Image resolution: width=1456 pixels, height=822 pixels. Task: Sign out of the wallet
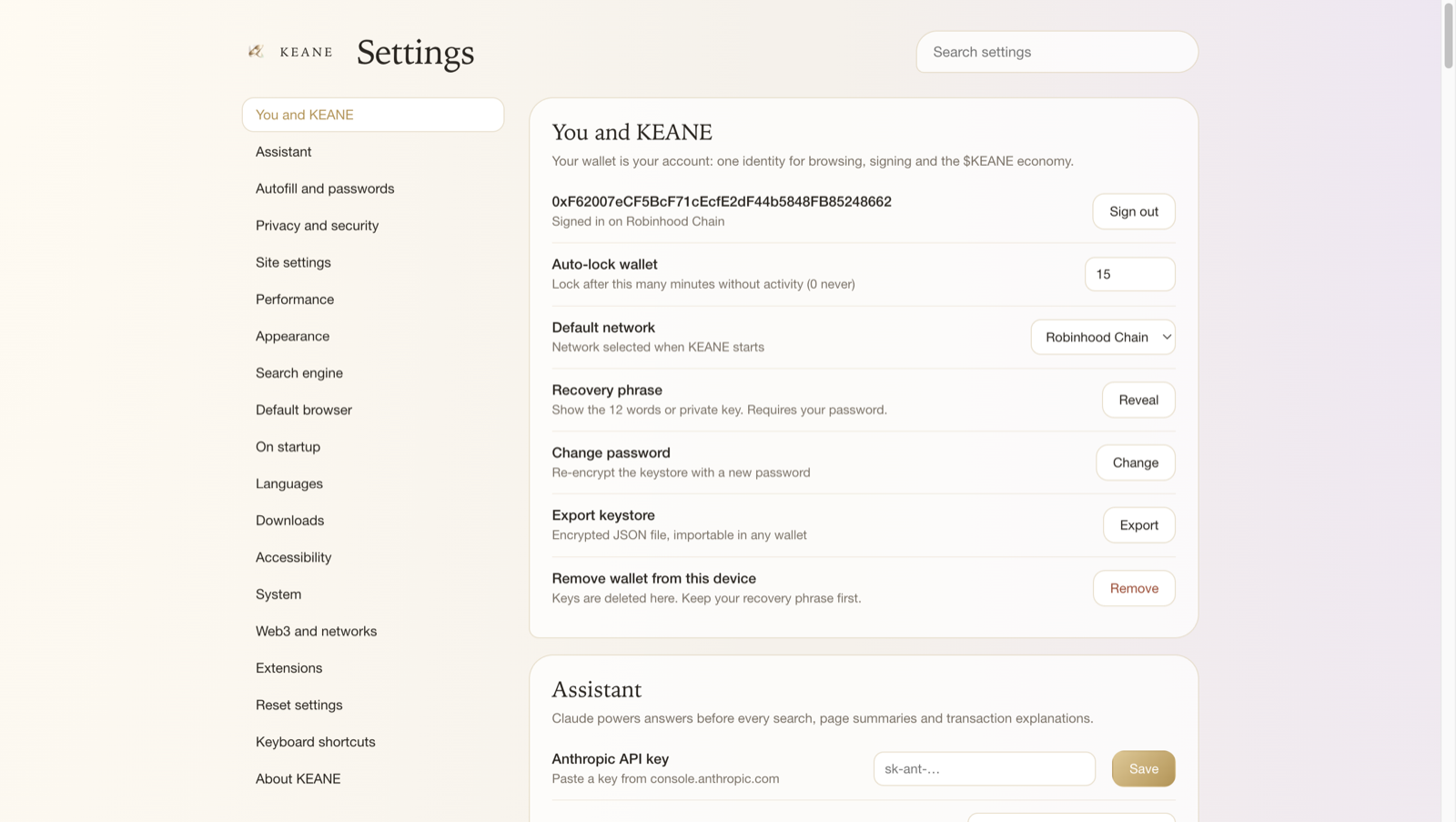pyautogui.click(x=1134, y=211)
